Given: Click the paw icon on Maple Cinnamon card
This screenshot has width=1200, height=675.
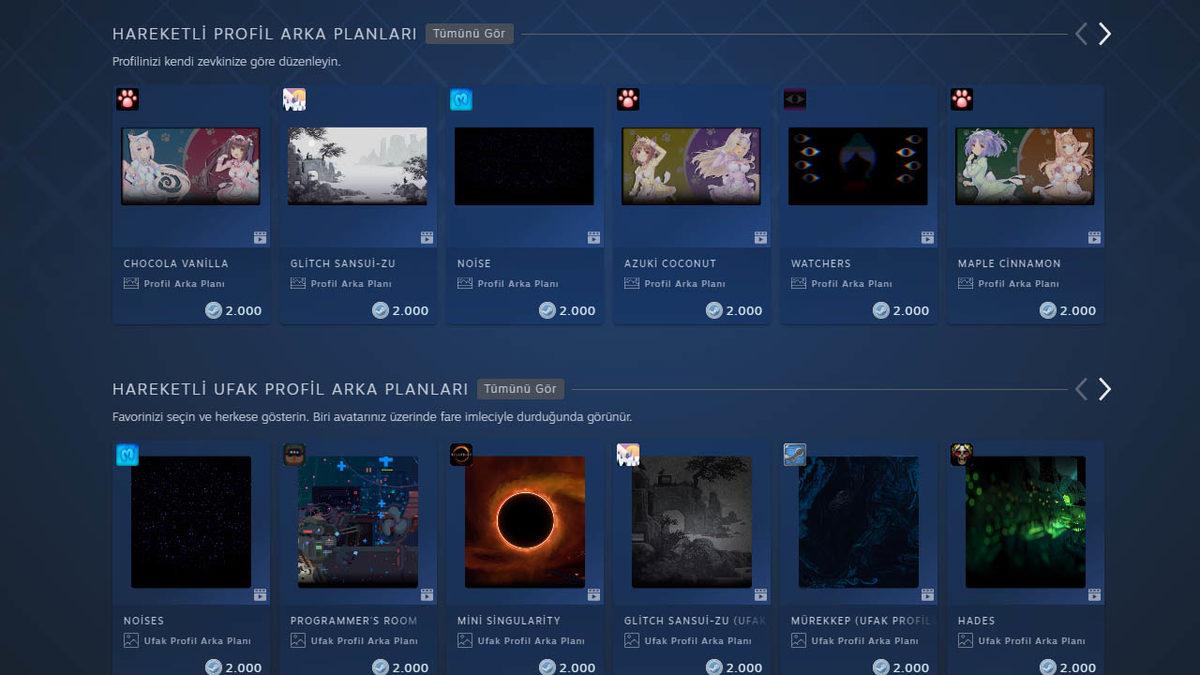Looking at the screenshot, I should pos(961,99).
